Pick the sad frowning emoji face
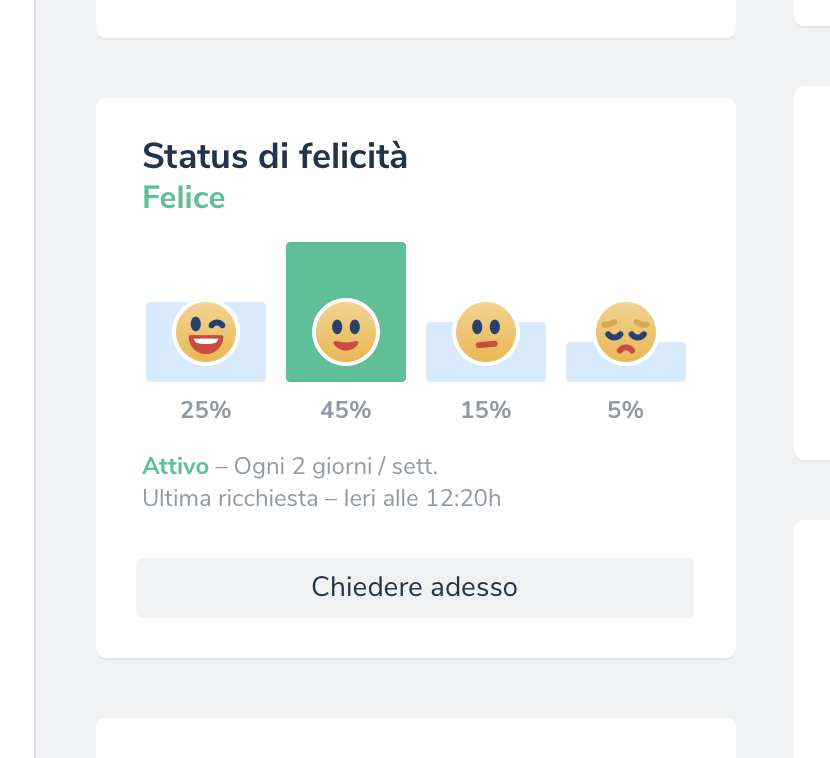830x758 pixels. point(626,332)
